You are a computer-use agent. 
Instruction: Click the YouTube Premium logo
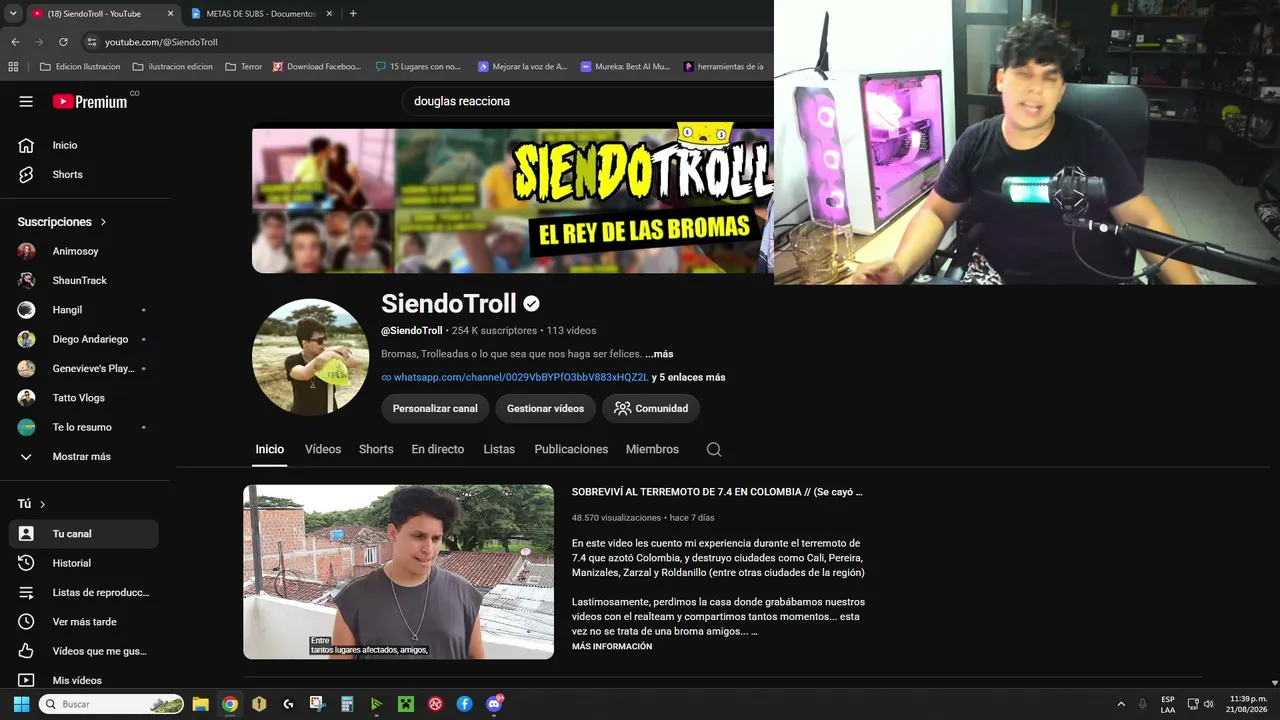(x=90, y=101)
